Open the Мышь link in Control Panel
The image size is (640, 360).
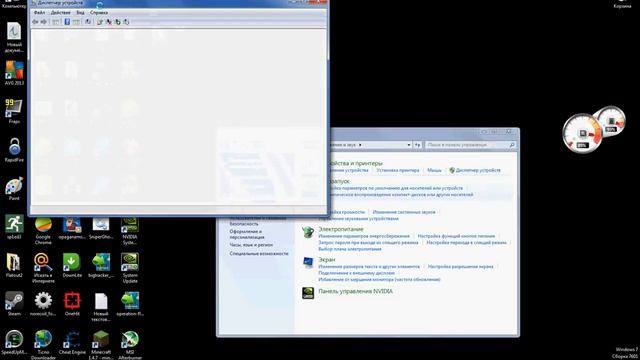tap(434, 170)
